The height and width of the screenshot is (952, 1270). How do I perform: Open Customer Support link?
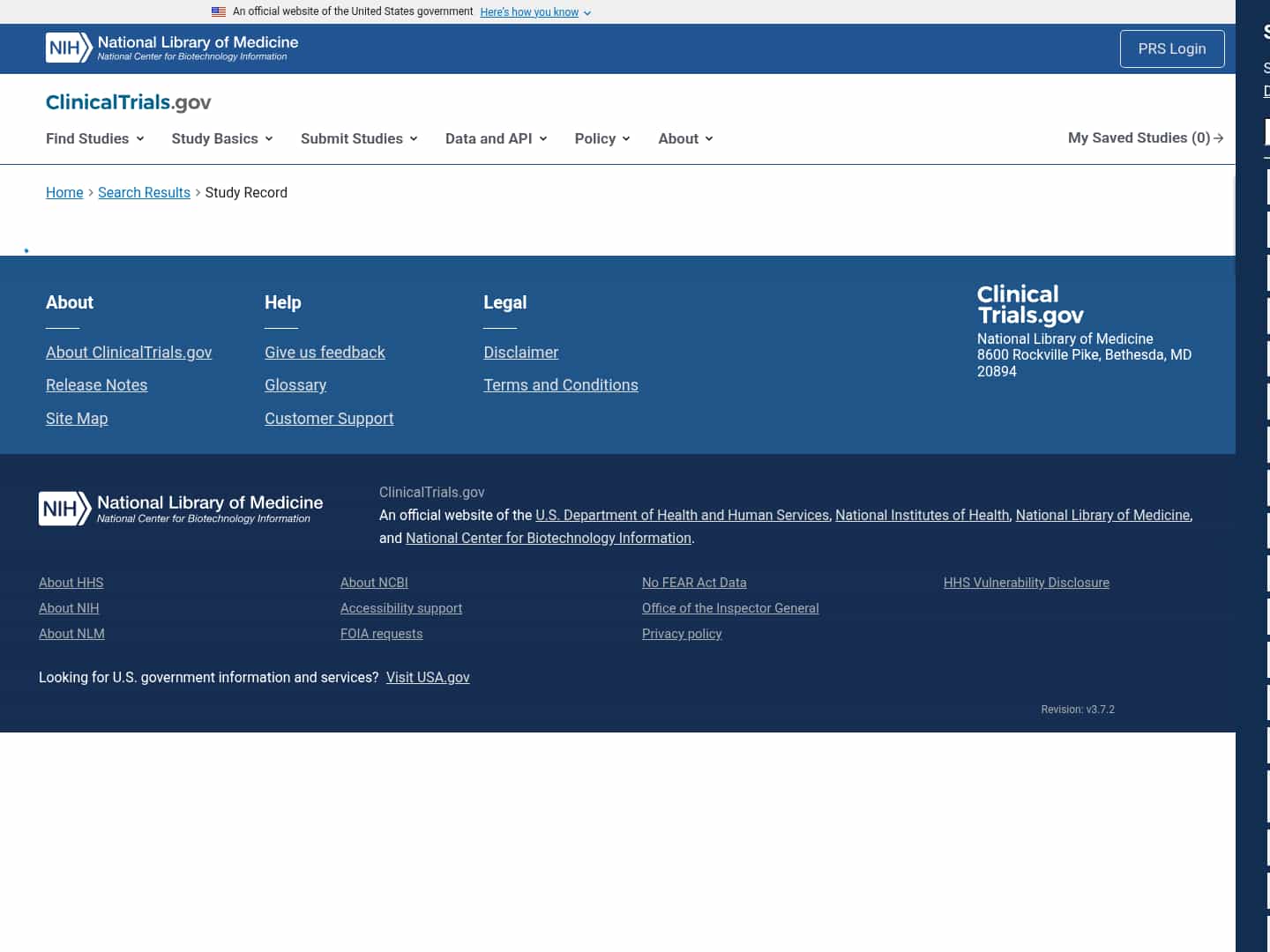tap(329, 419)
